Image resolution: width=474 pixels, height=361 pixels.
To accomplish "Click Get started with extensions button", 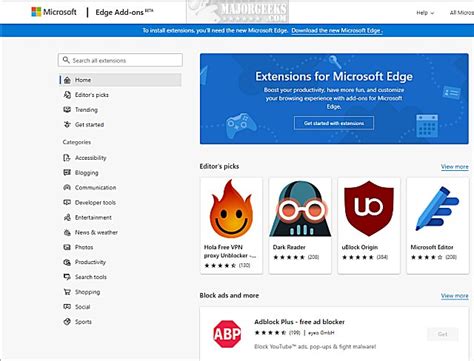I will [334, 123].
